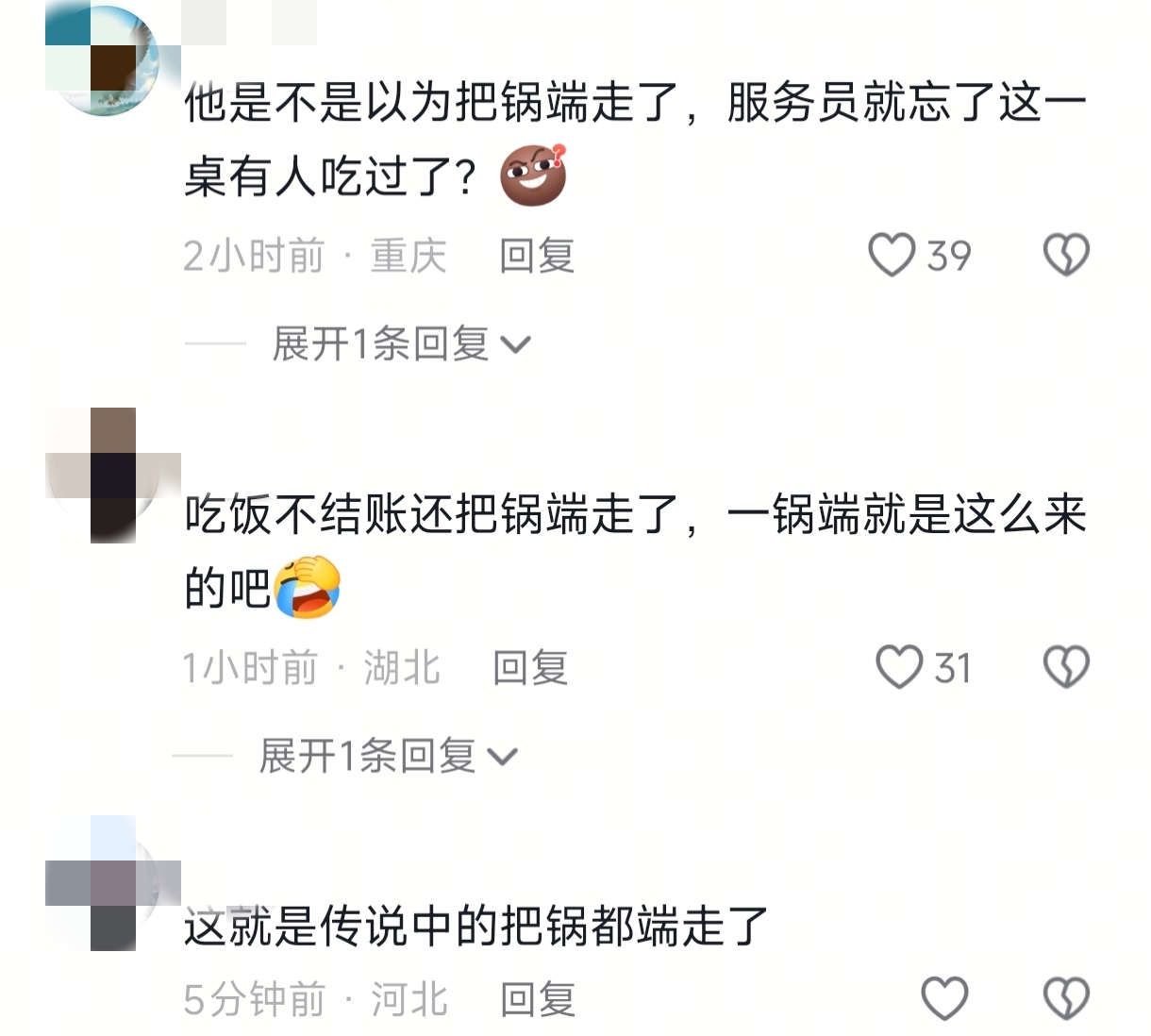
Task: Select comment text 这就是传说中的把锅都端走了
Action: click(476, 926)
